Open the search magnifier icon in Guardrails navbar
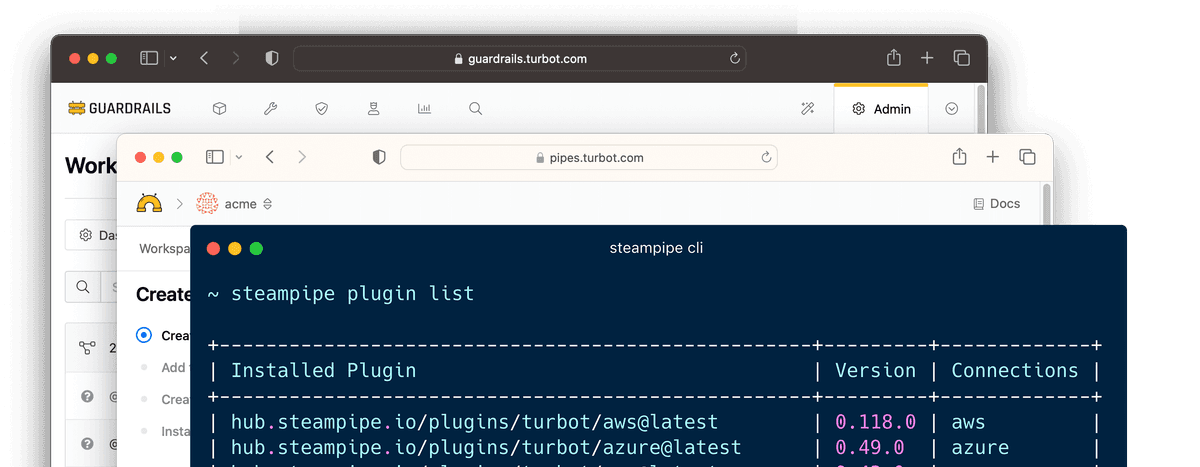The image size is (1200, 467). coord(475,108)
